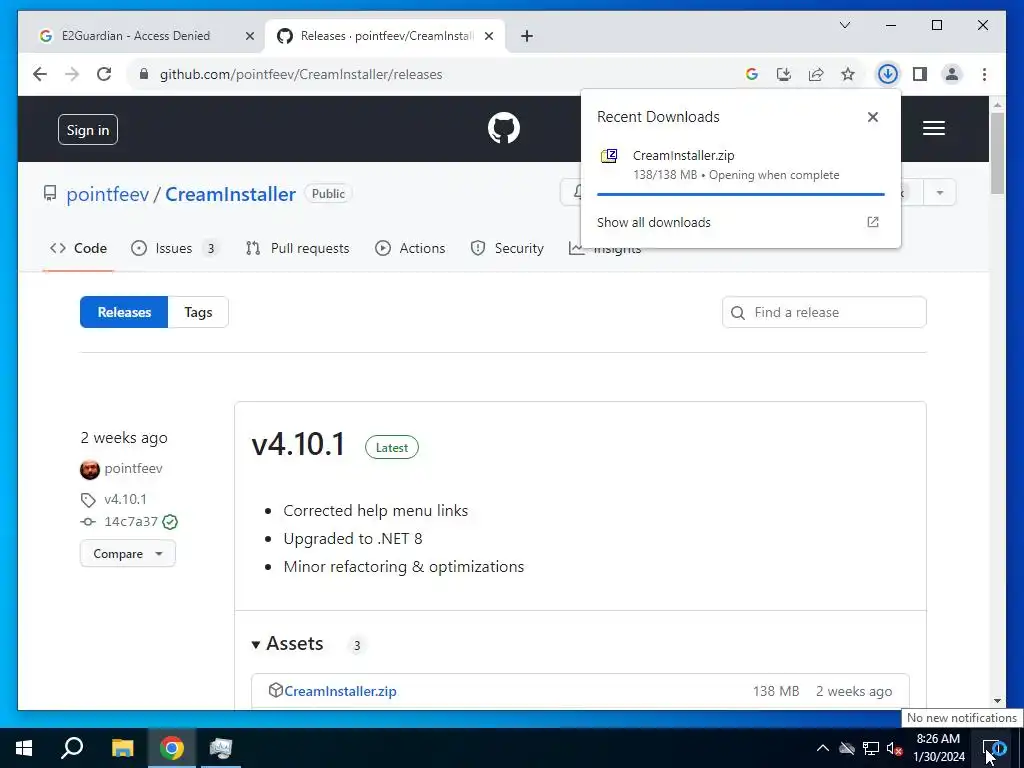Download CreamInstaller.zip asset link
This screenshot has height=768, width=1024.
click(x=340, y=691)
